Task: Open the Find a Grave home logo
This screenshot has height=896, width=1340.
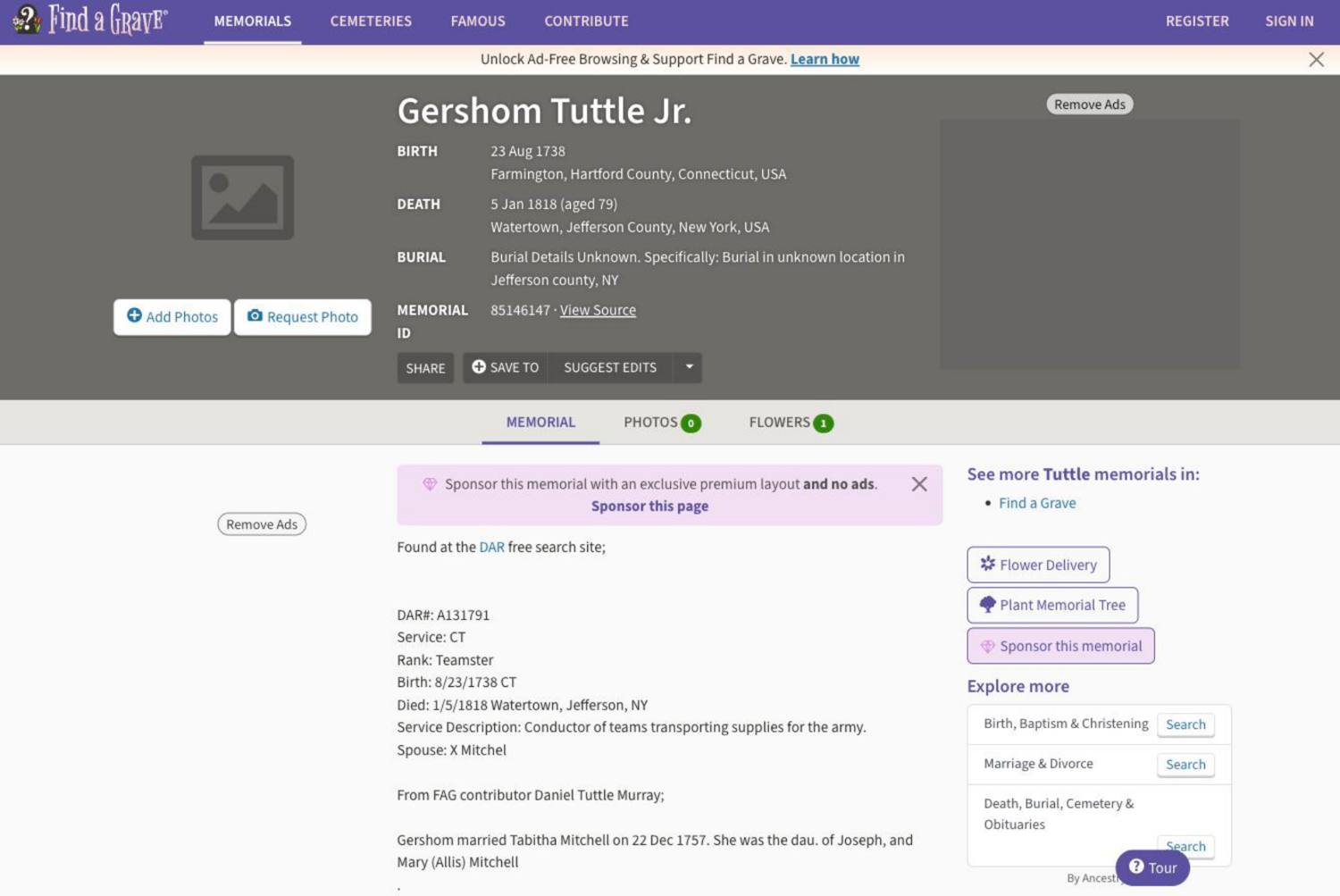Action: click(90, 20)
